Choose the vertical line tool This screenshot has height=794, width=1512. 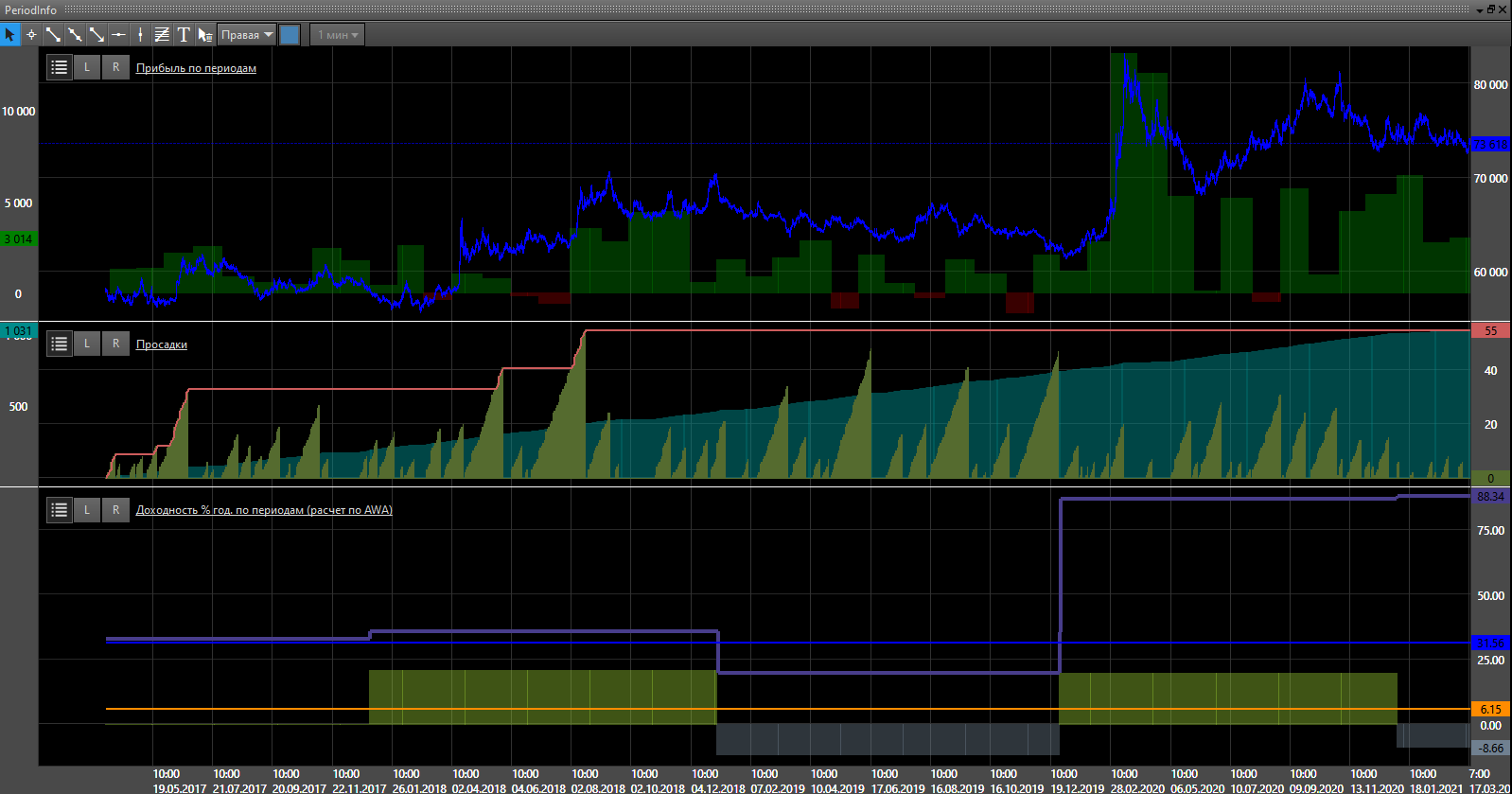point(140,35)
